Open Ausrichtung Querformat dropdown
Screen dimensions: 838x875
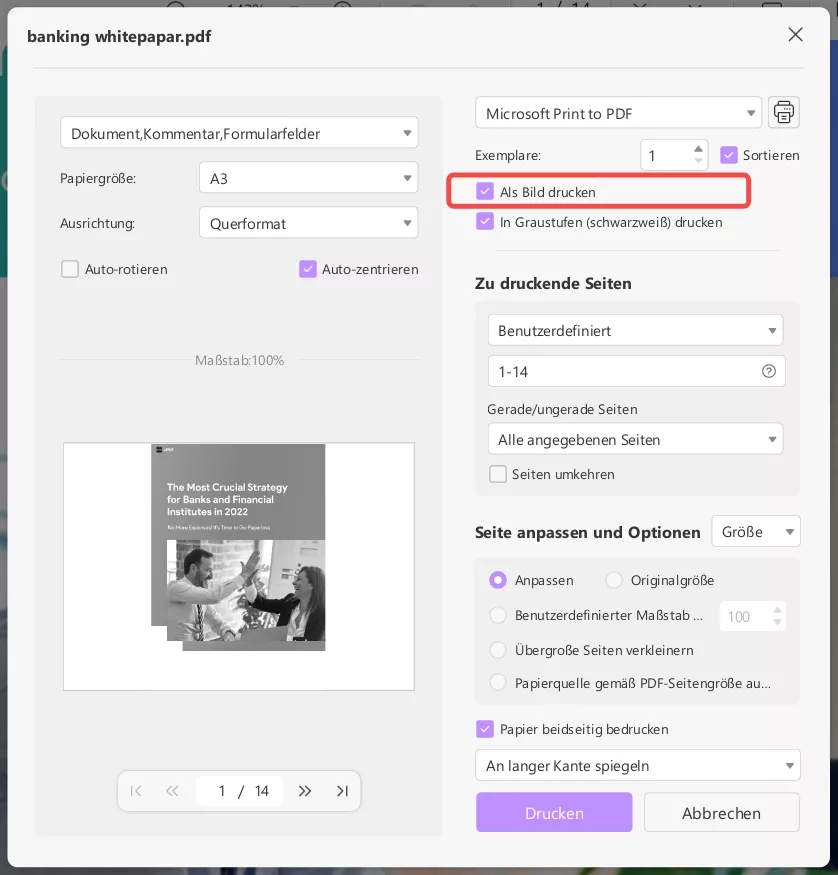pos(309,223)
